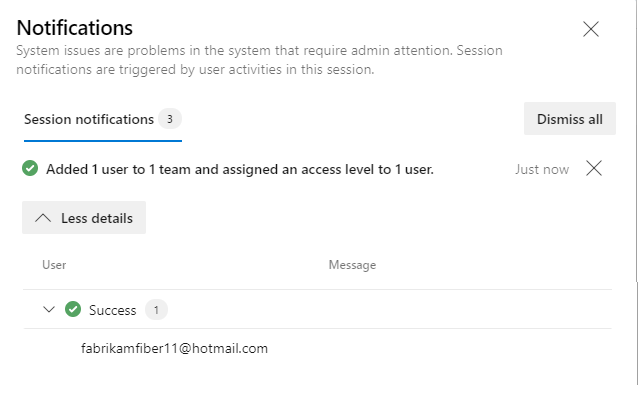Image resolution: width=638 pixels, height=413 pixels.
Task: Click the Message column header
Action: coord(352,265)
